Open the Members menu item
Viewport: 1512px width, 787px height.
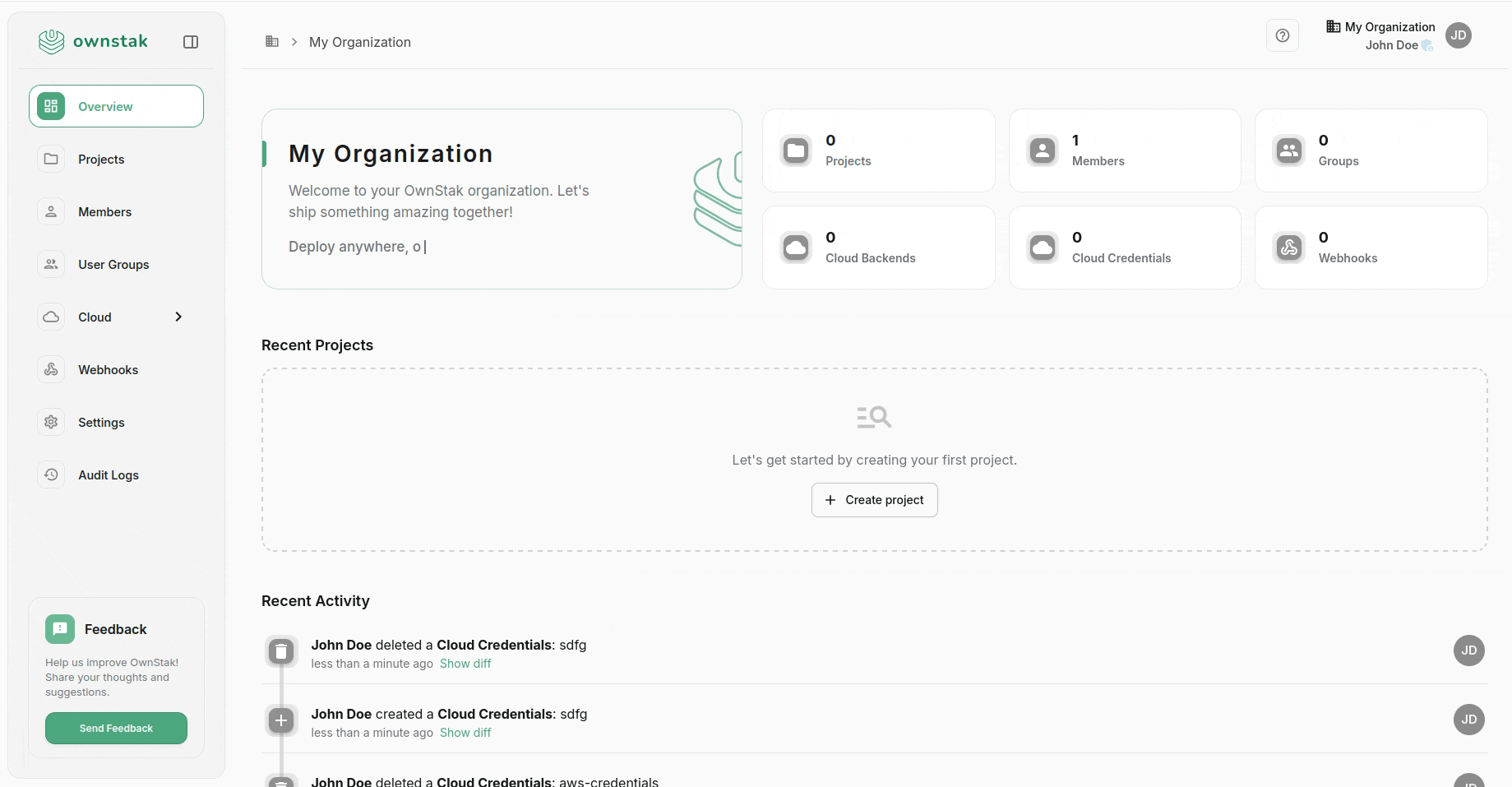click(116, 211)
